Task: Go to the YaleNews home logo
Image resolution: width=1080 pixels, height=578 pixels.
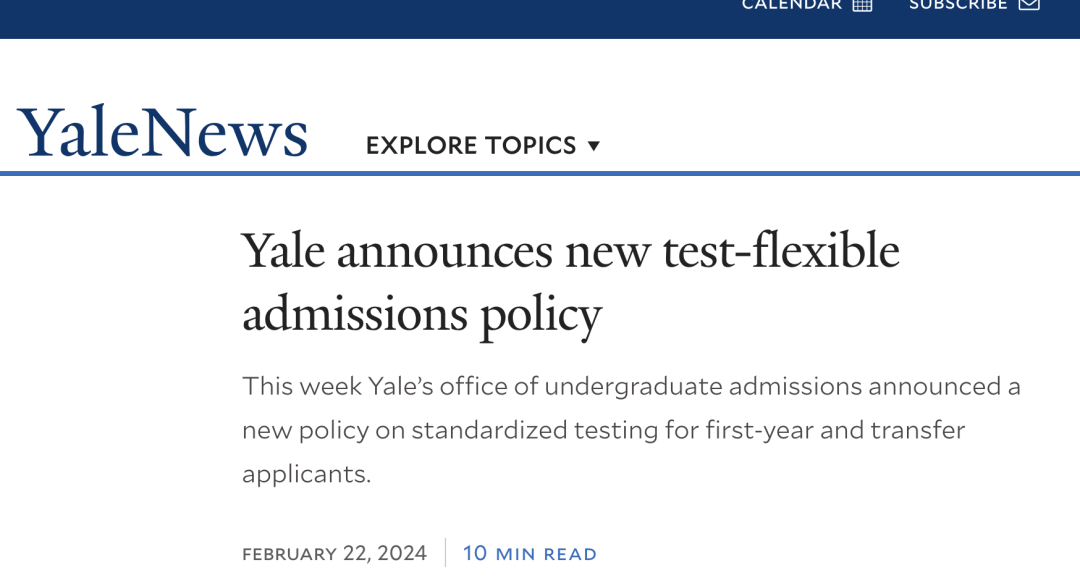Action: 162,133
